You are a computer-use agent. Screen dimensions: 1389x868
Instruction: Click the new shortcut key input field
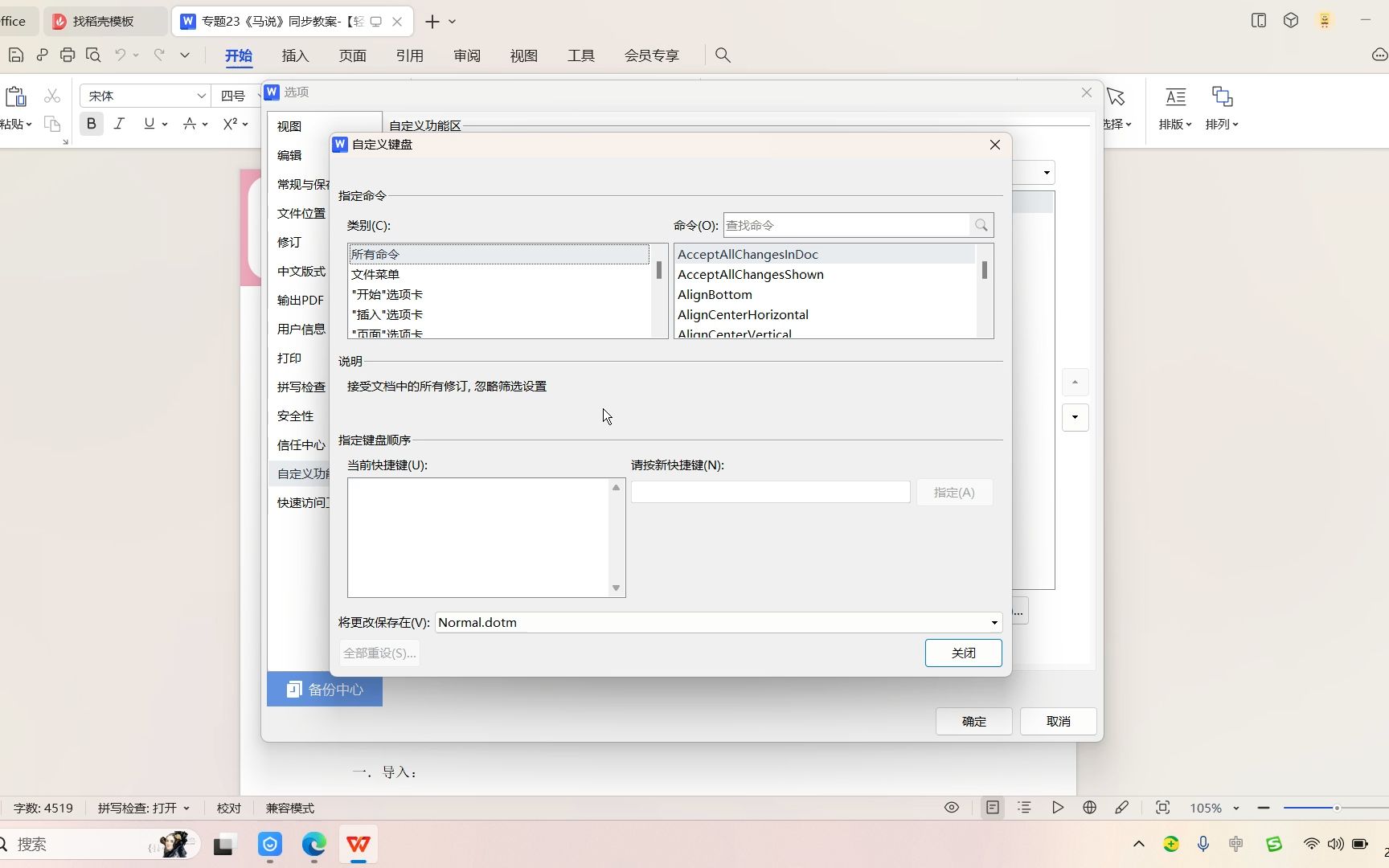770,493
